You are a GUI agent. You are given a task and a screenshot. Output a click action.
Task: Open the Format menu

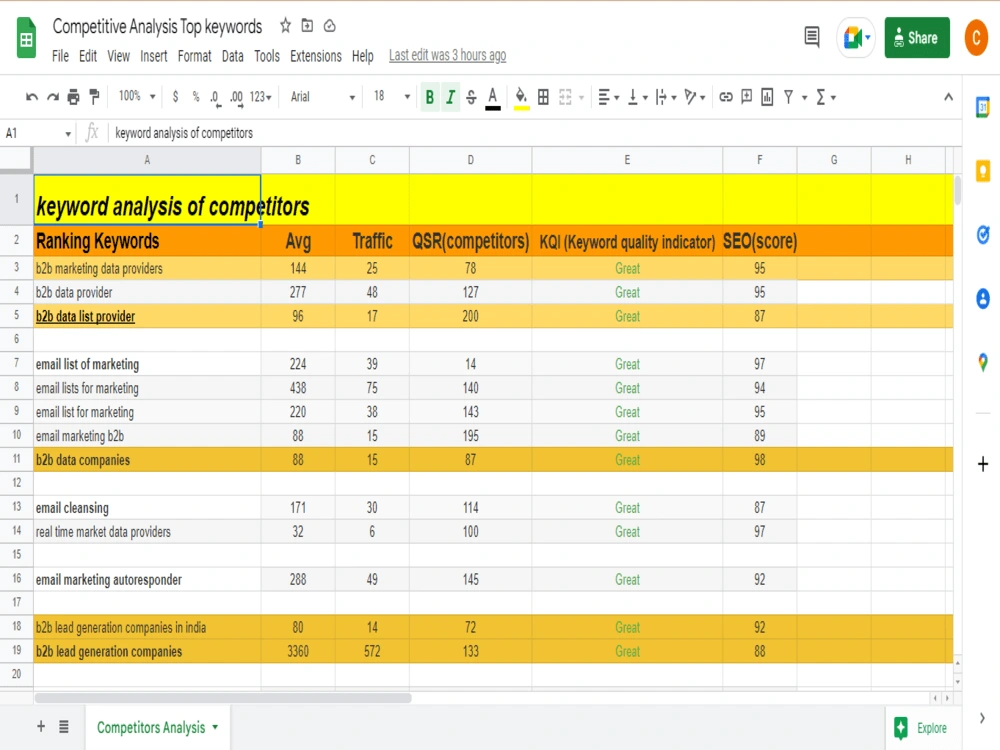coord(195,56)
